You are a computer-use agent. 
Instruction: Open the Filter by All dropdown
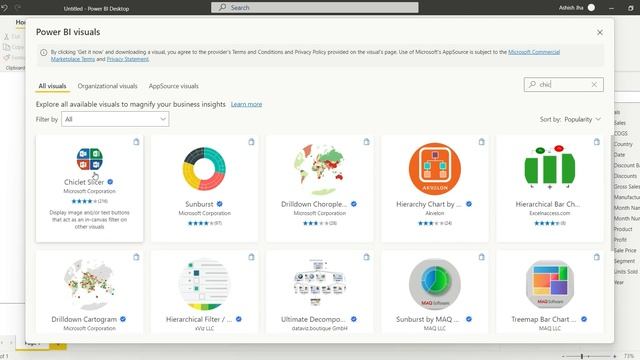tap(115, 119)
